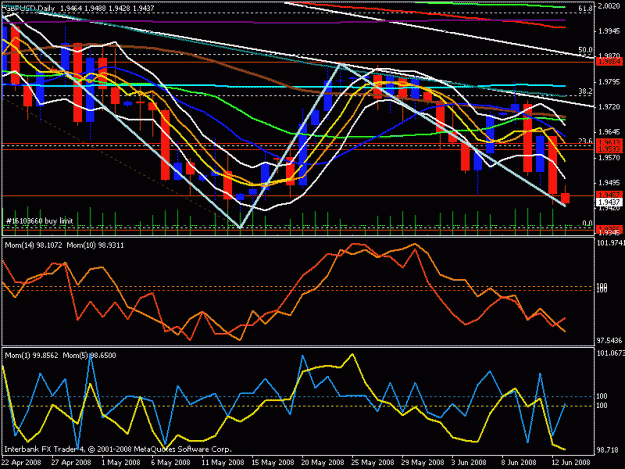Click the 'Mom(10) 98.9311' indicator label

click(x=95, y=245)
